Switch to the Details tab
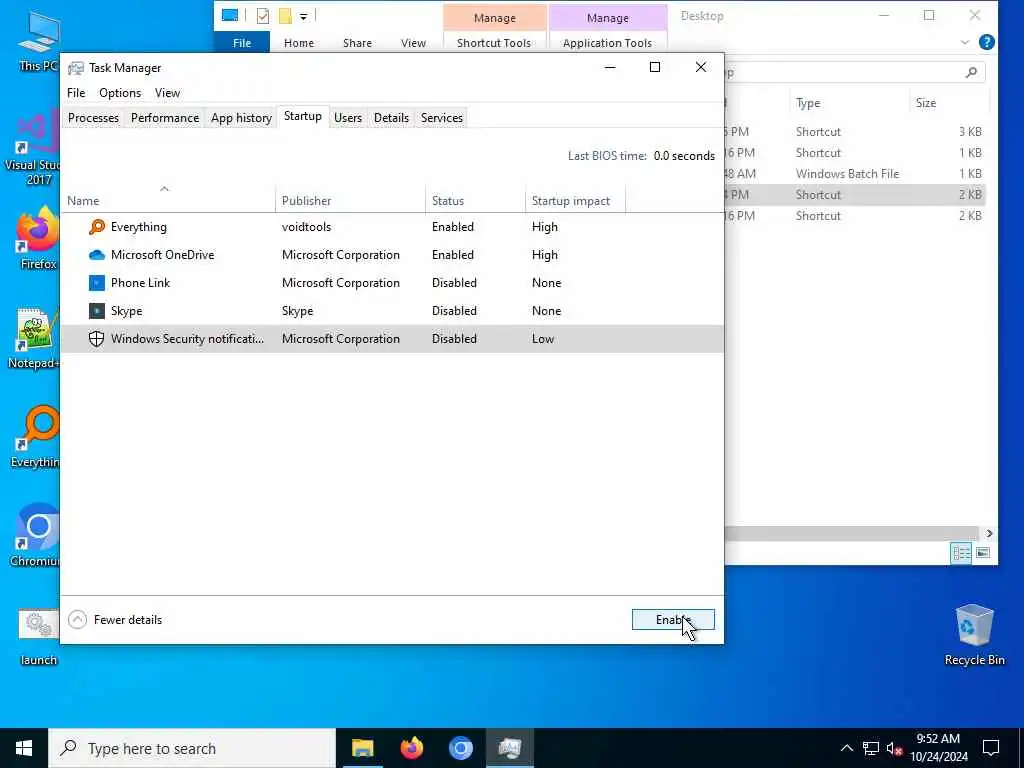Viewport: 1024px width, 768px height. (391, 118)
